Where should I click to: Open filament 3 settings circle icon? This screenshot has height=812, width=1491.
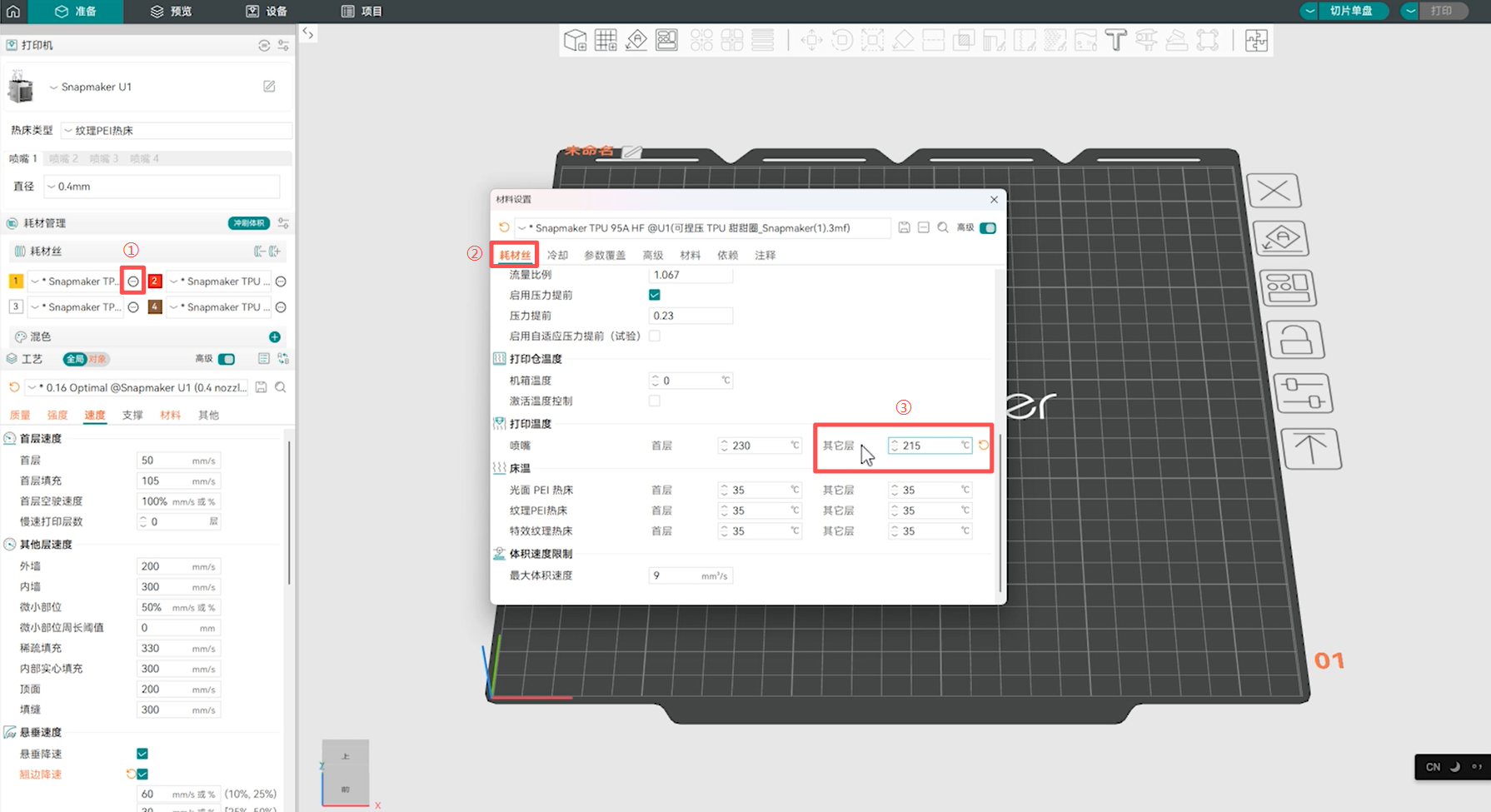click(133, 307)
